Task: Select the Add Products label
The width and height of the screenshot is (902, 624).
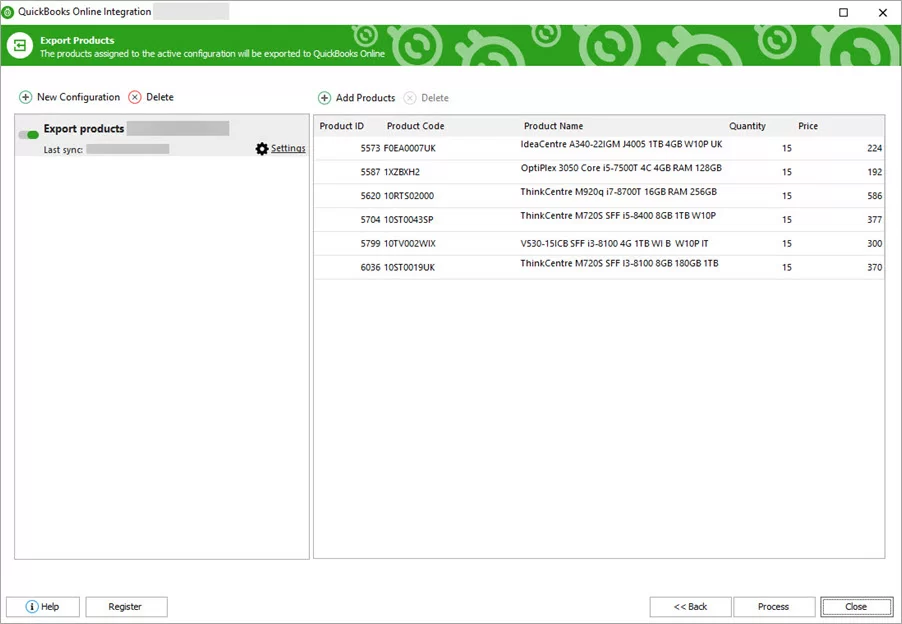Action: coord(365,98)
